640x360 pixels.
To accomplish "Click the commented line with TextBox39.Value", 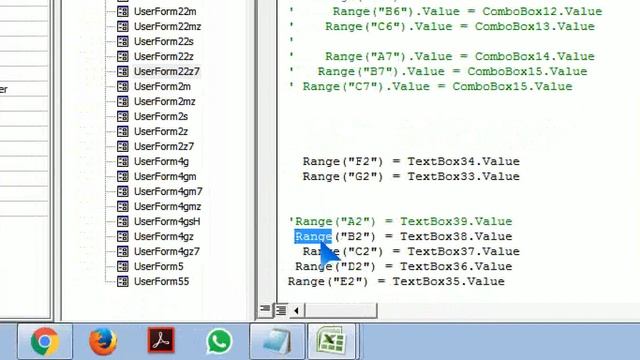I will (x=400, y=221).
